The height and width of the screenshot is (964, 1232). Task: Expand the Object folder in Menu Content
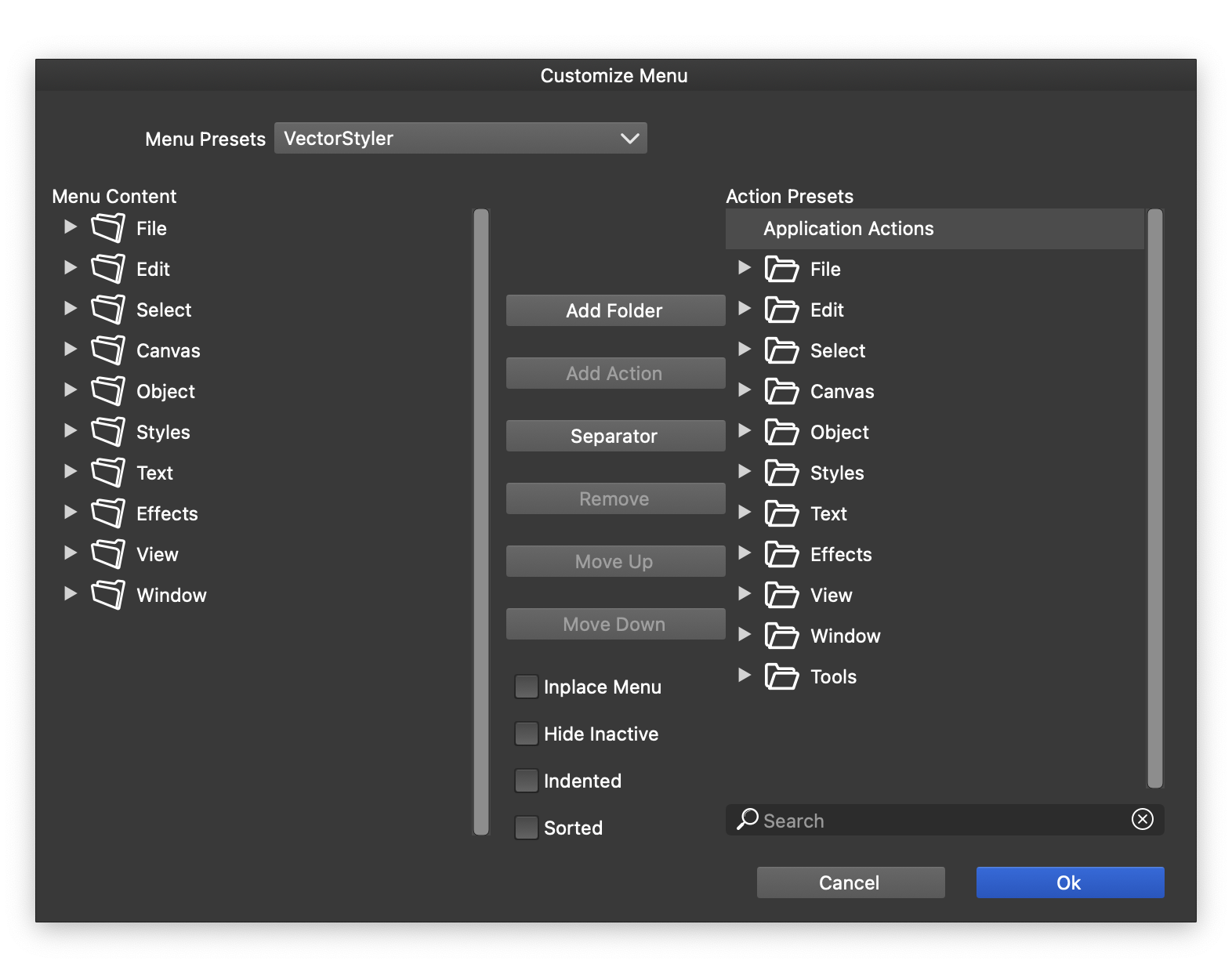point(71,390)
